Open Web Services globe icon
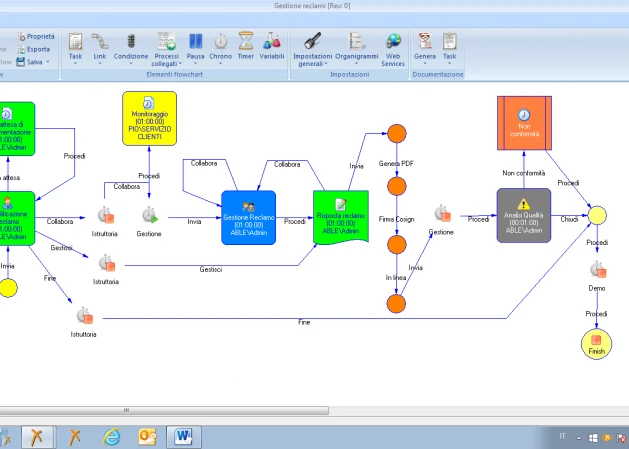 pyautogui.click(x=393, y=41)
